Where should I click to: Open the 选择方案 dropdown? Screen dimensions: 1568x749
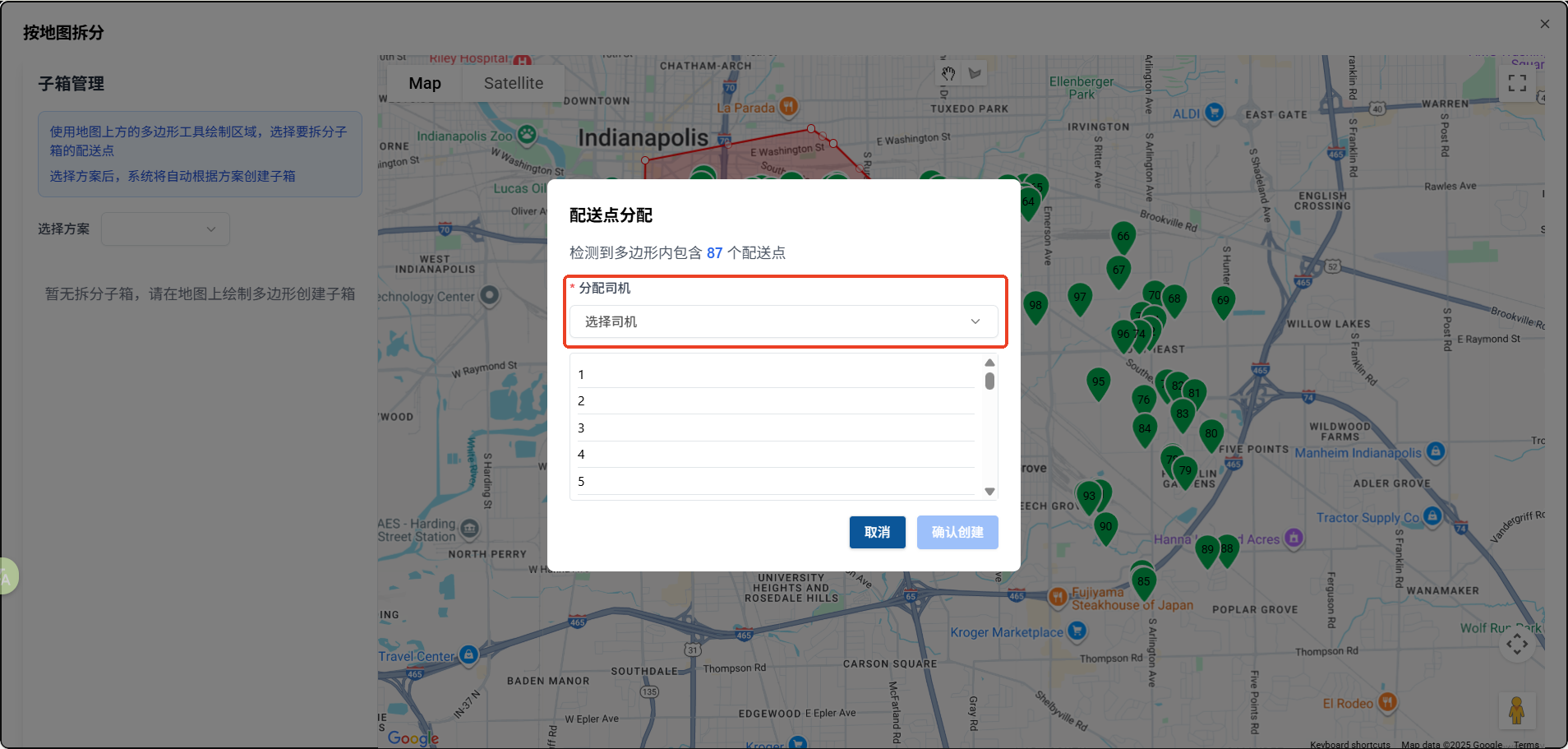pyautogui.click(x=164, y=229)
